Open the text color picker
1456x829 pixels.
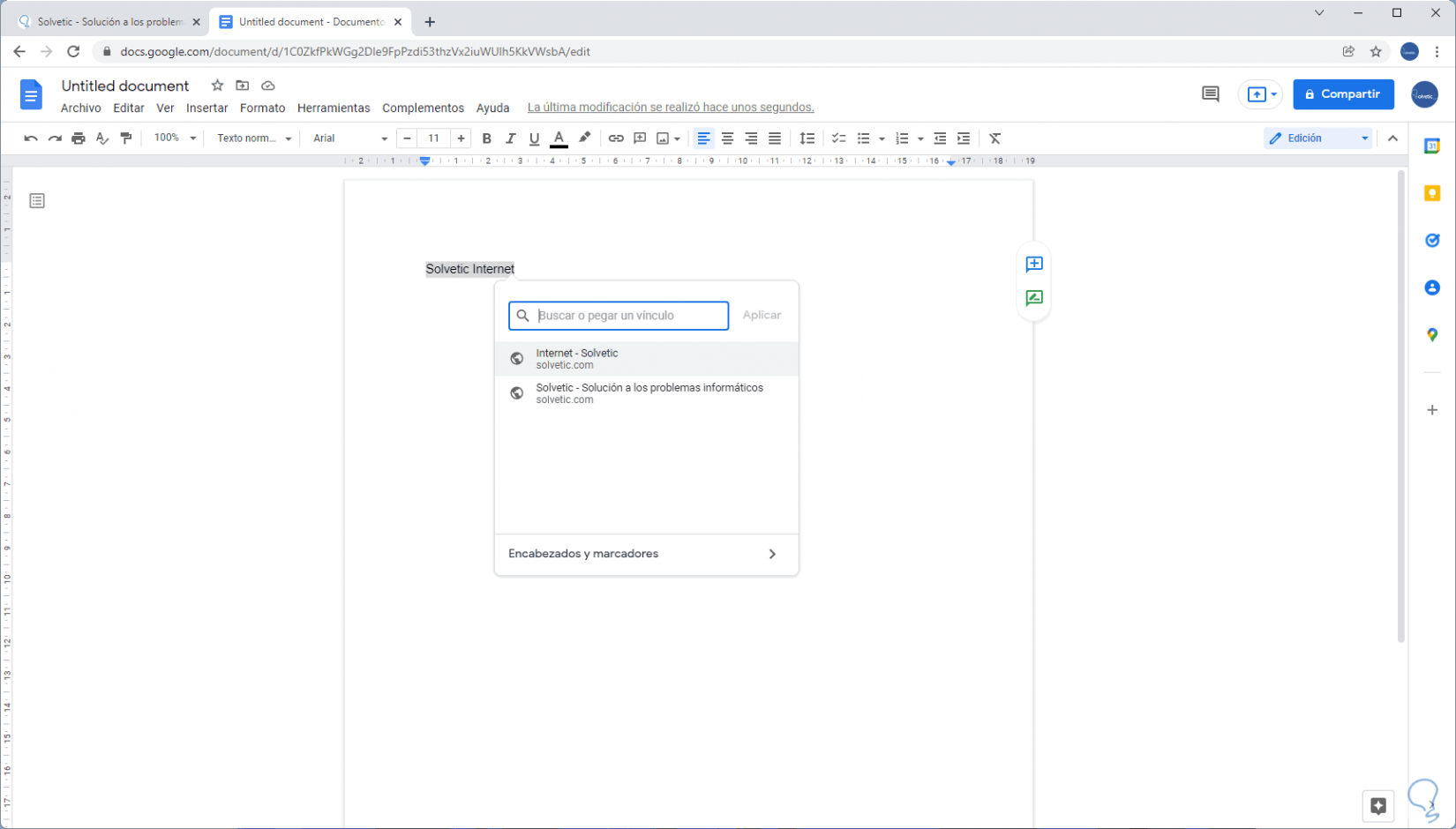click(559, 138)
